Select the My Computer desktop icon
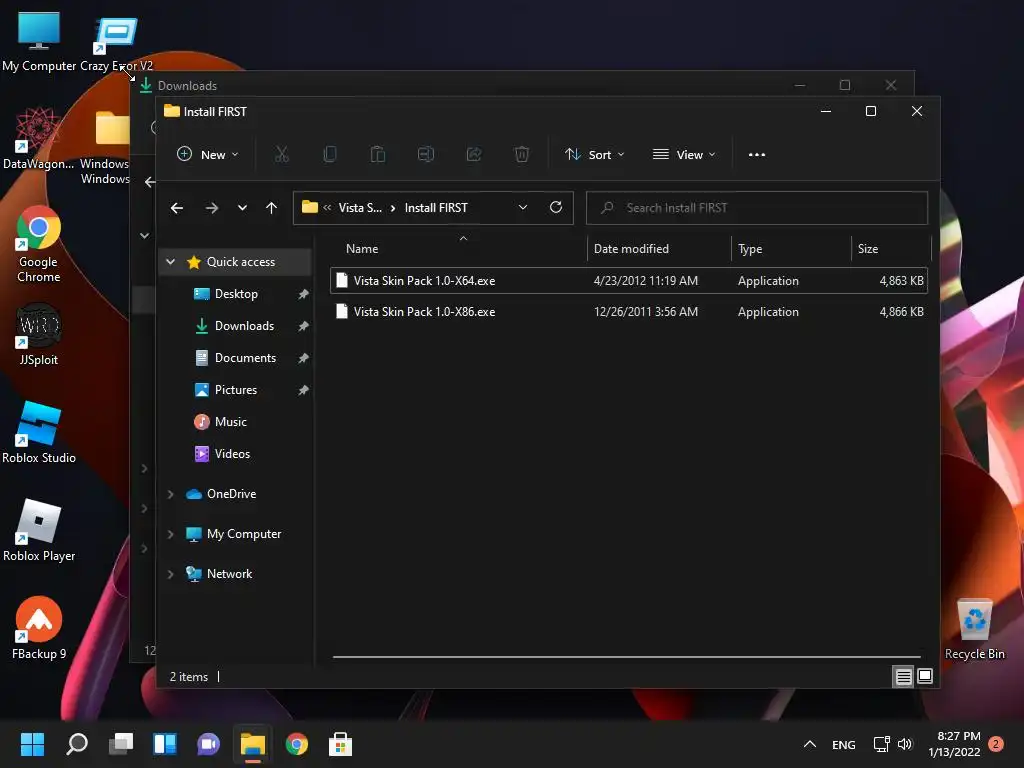This screenshot has height=768, width=1024. [x=39, y=41]
